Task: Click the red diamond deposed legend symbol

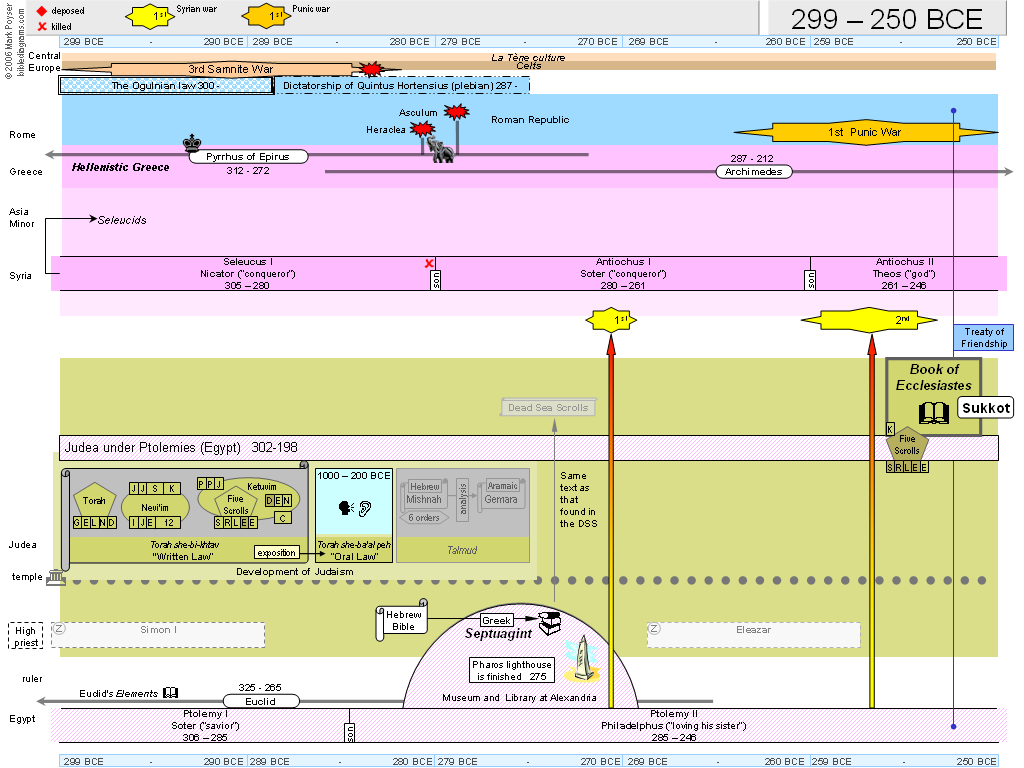Action: (x=42, y=10)
